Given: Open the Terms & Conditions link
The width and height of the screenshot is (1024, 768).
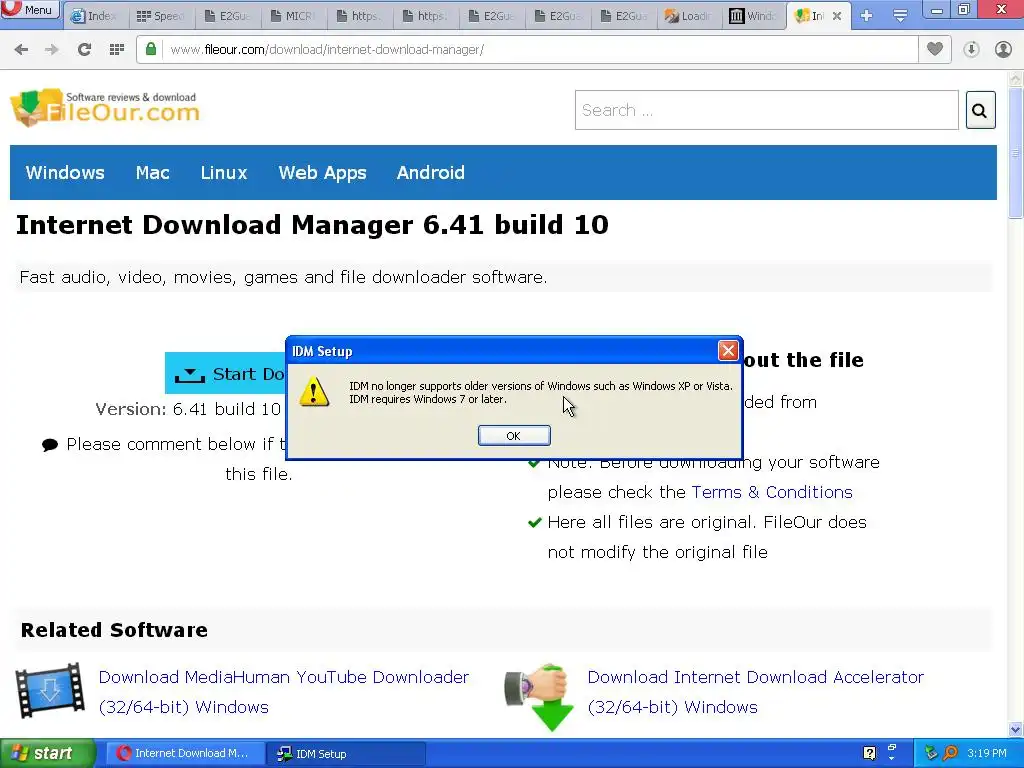Looking at the screenshot, I should pyautogui.click(x=772, y=492).
